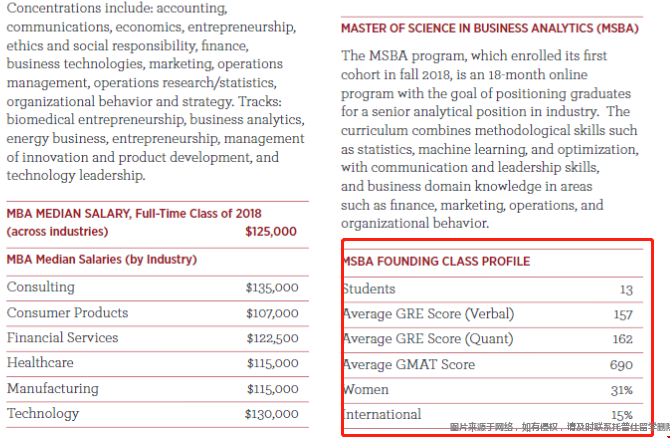The image size is (670, 438).
Task: Select the Average GRE Score (Quant) value 162
Action: (x=623, y=339)
